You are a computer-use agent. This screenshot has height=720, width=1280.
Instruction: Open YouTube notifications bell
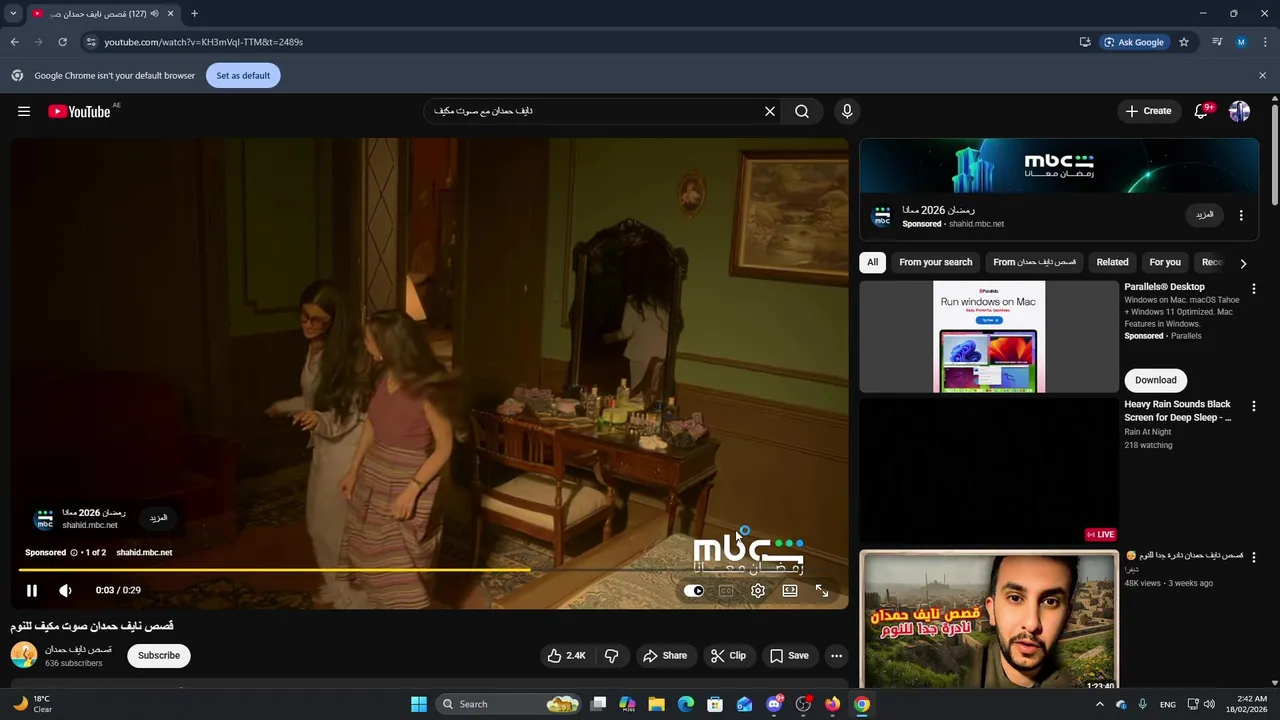pyautogui.click(x=1201, y=111)
